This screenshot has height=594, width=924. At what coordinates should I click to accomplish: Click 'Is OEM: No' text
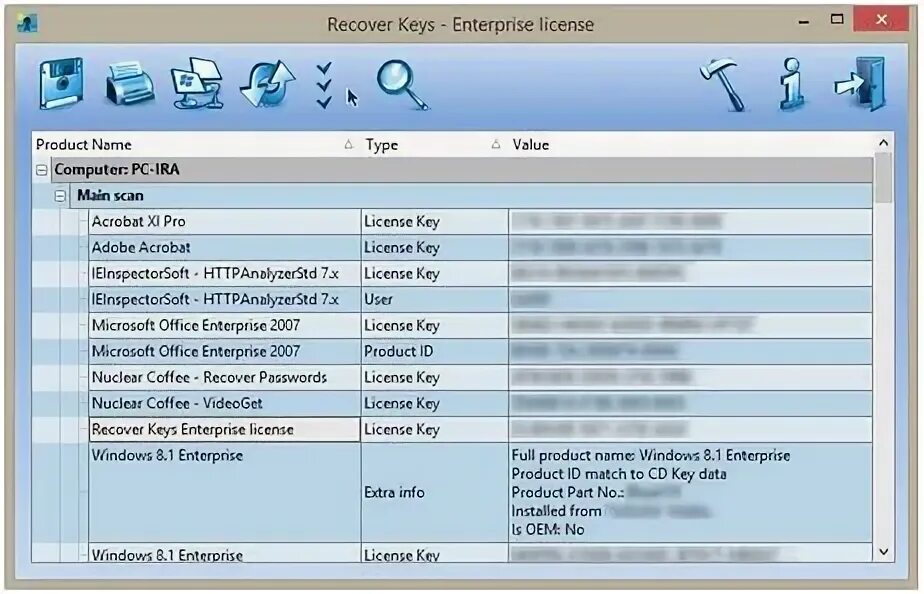point(548,530)
